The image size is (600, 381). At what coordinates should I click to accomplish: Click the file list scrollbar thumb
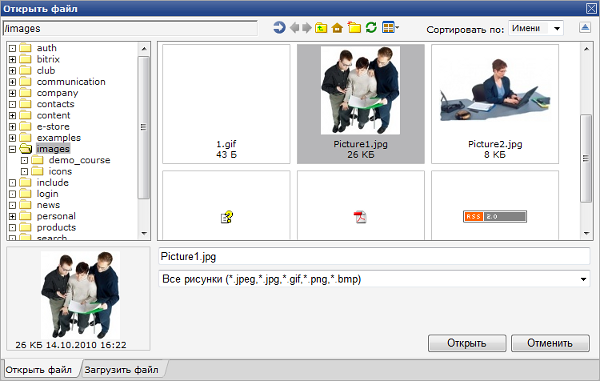point(586,158)
